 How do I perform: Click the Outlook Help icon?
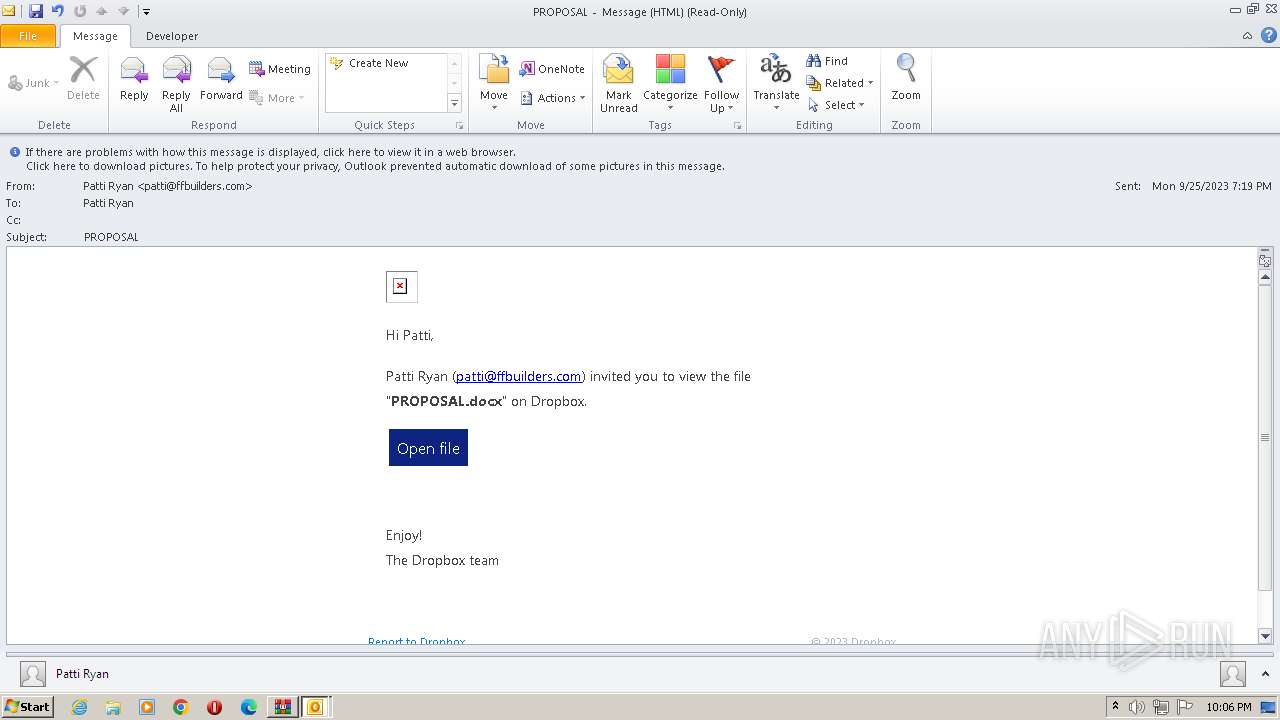click(x=1269, y=35)
